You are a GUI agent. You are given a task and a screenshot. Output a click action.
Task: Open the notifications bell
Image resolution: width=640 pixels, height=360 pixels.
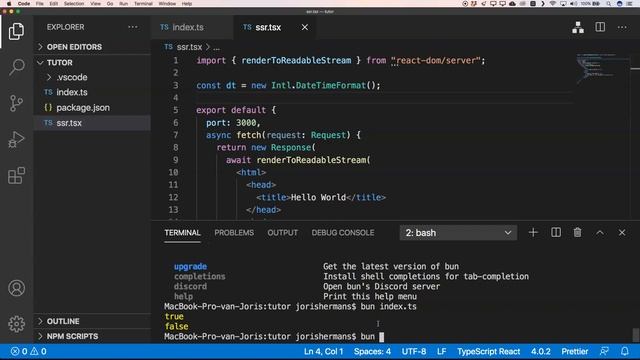pos(624,351)
